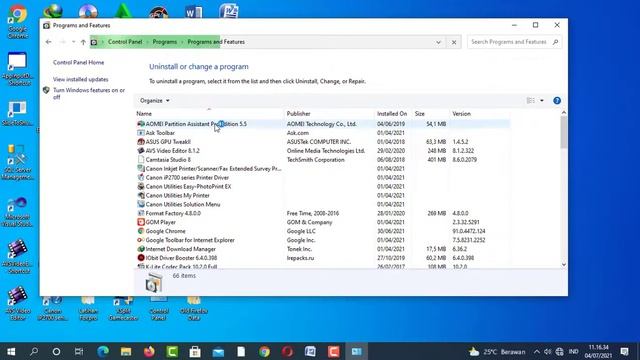Expand the address bar history chevron
The height and width of the screenshot is (360, 640).
point(438,42)
